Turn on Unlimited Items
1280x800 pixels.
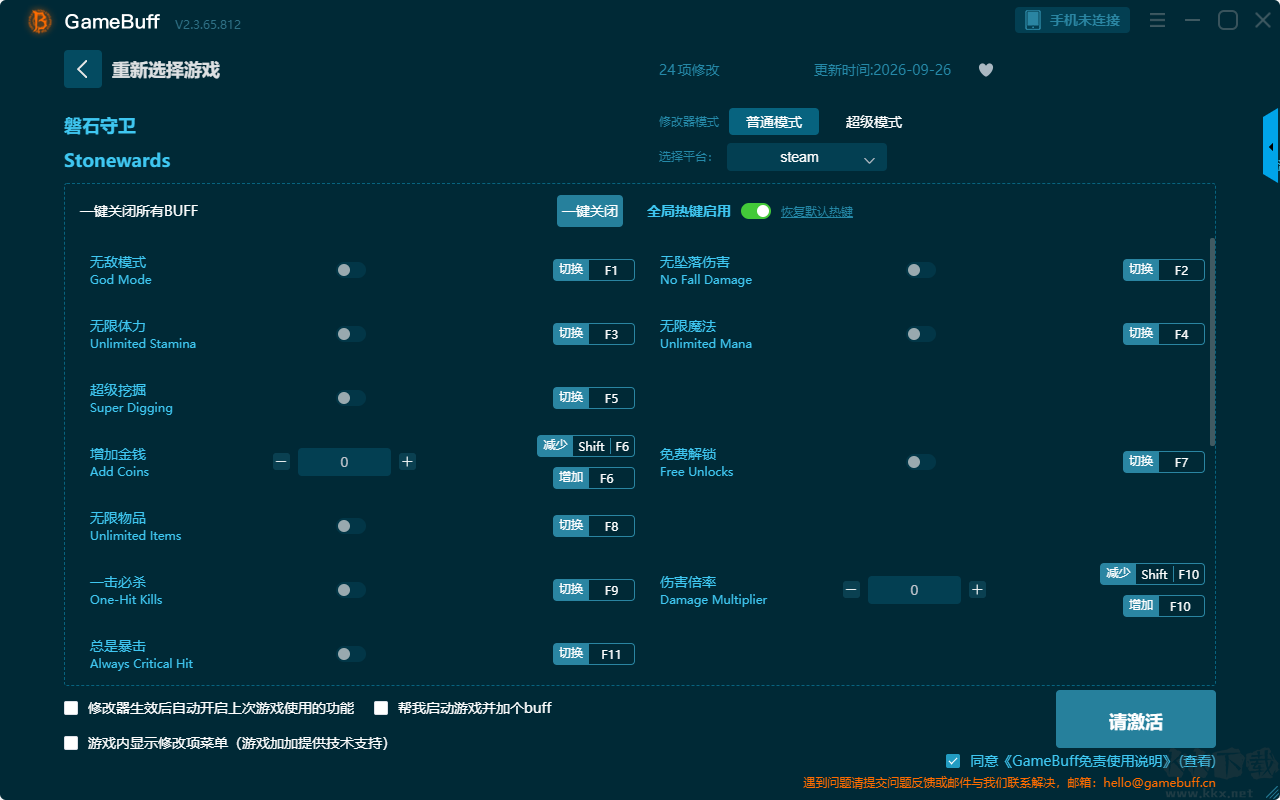[351, 526]
